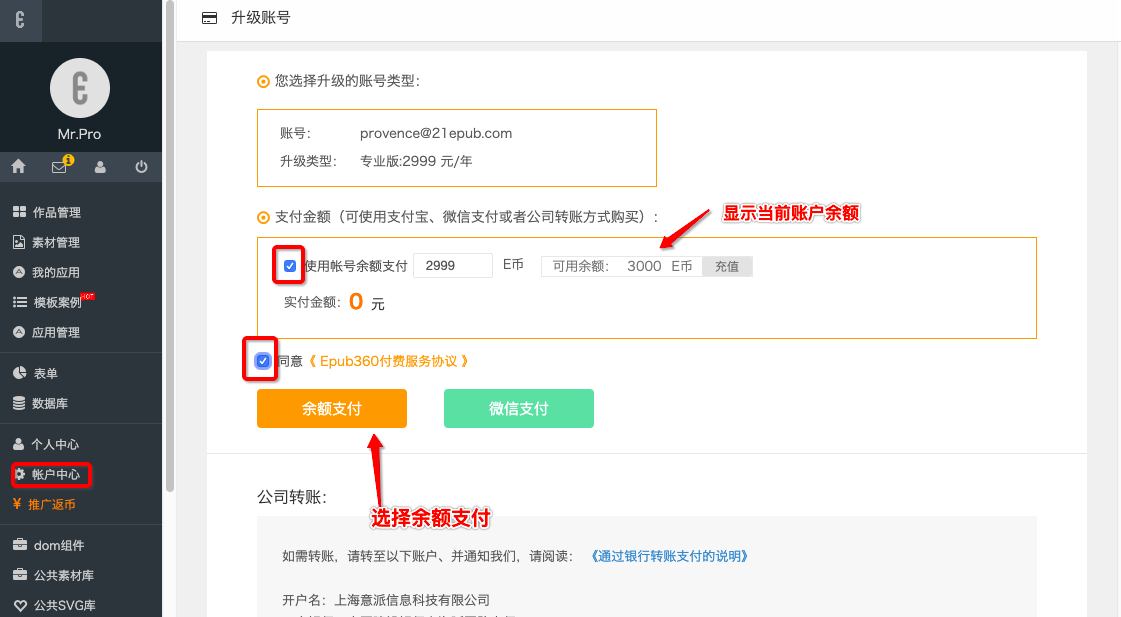
Task: Open 素材管理 in the sidebar
Action: (56, 242)
